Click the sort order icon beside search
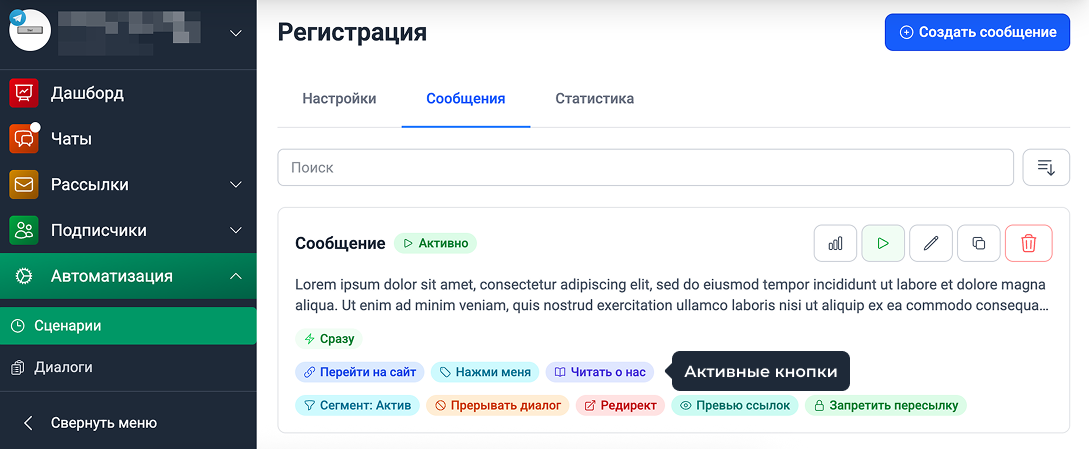The image size is (1089, 449). [x=1046, y=168]
